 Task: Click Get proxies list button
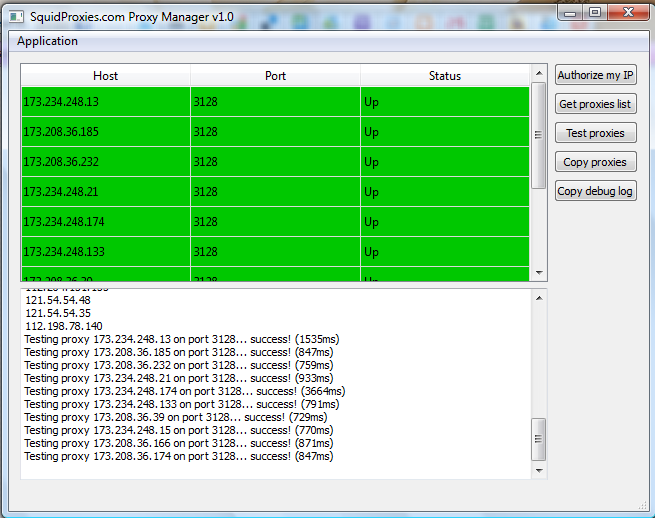596,104
